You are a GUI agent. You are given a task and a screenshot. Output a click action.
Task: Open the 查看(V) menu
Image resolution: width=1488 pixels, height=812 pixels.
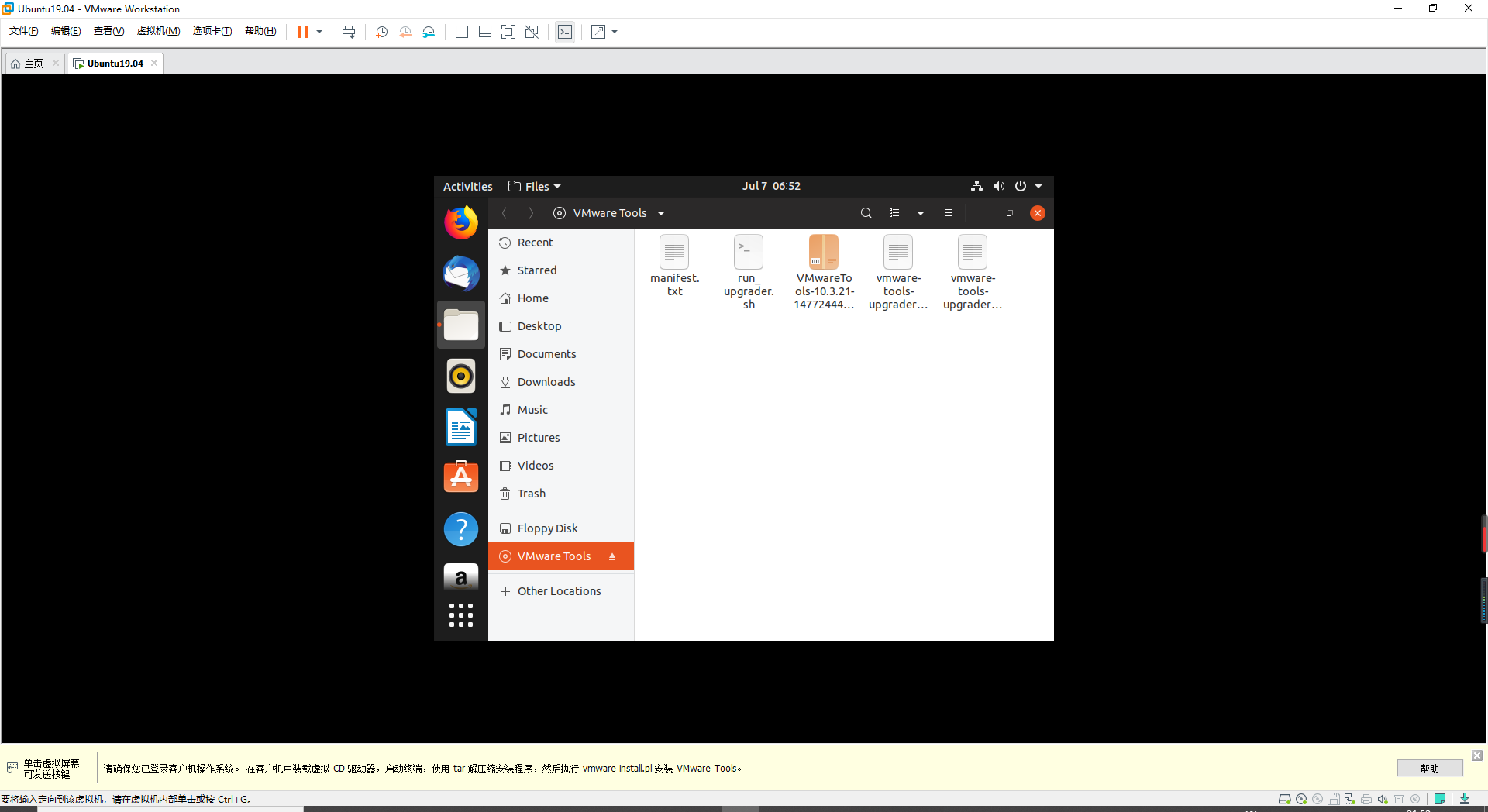tap(108, 31)
